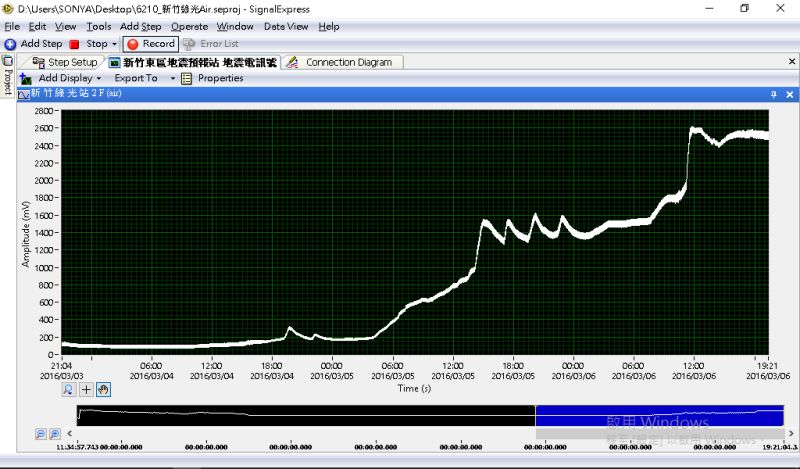The image size is (800, 469).
Task: Open the Add Step menu
Action: (140, 27)
